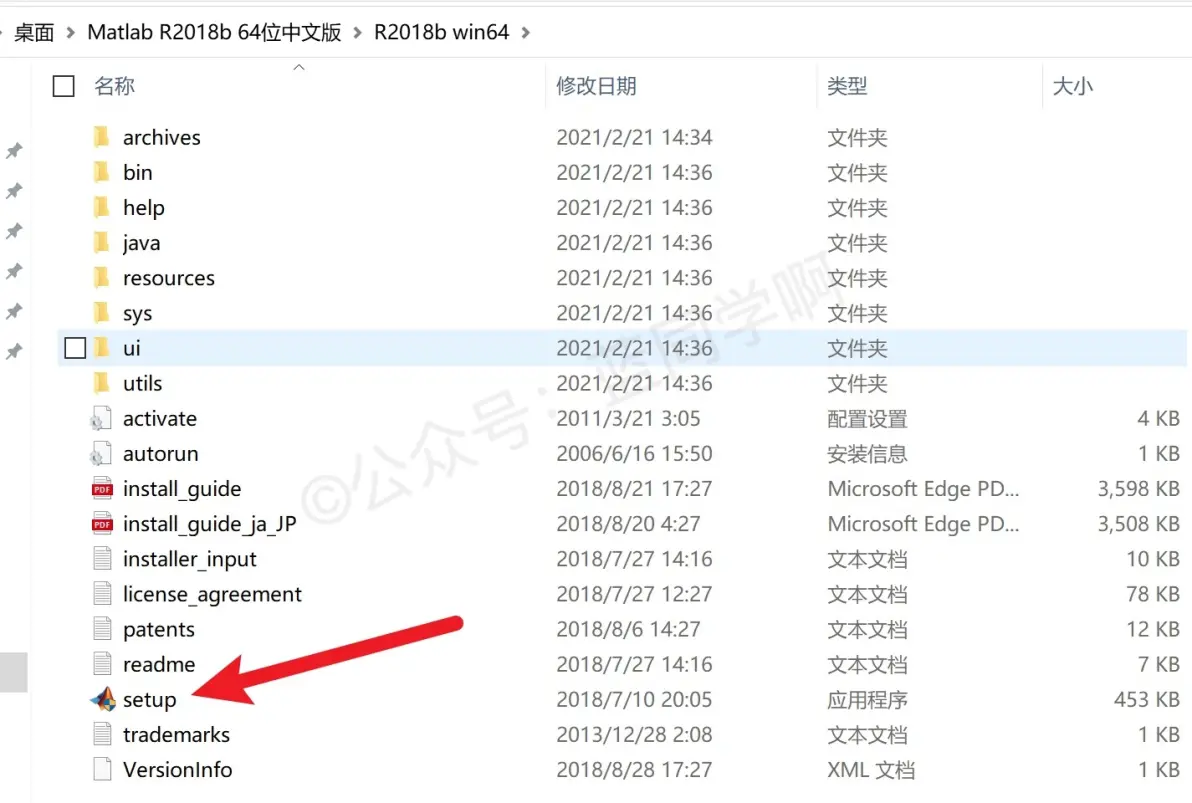Click date 2018/8/21 17:27 of install_guide
This screenshot has height=803, width=1192.
tap(634, 488)
